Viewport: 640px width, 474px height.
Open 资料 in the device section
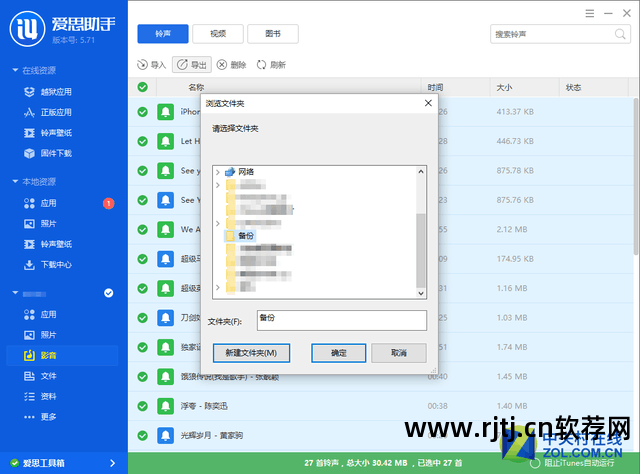pos(40,396)
